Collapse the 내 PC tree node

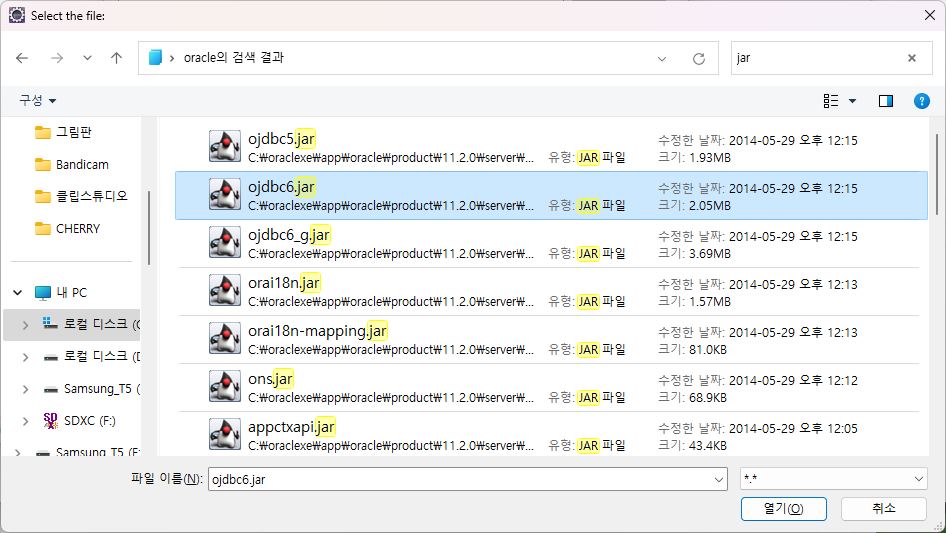coord(17,293)
